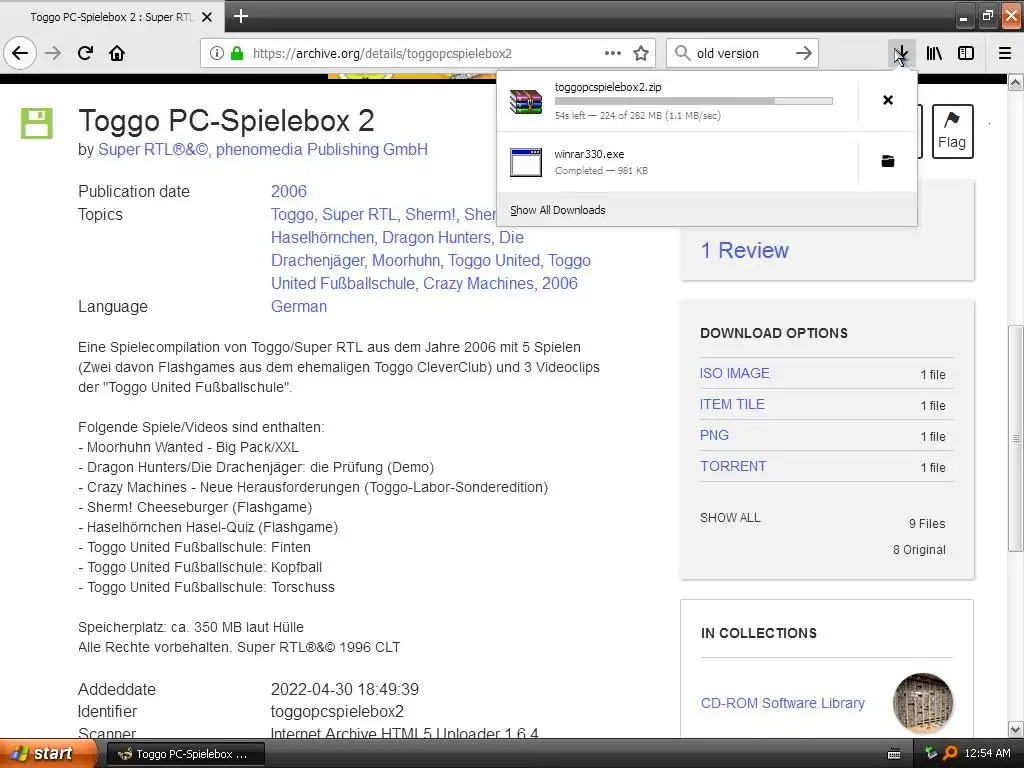Image resolution: width=1024 pixels, height=768 pixels.
Task: Open CD-ROM Software Library collection link
Action: [x=782, y=703]
